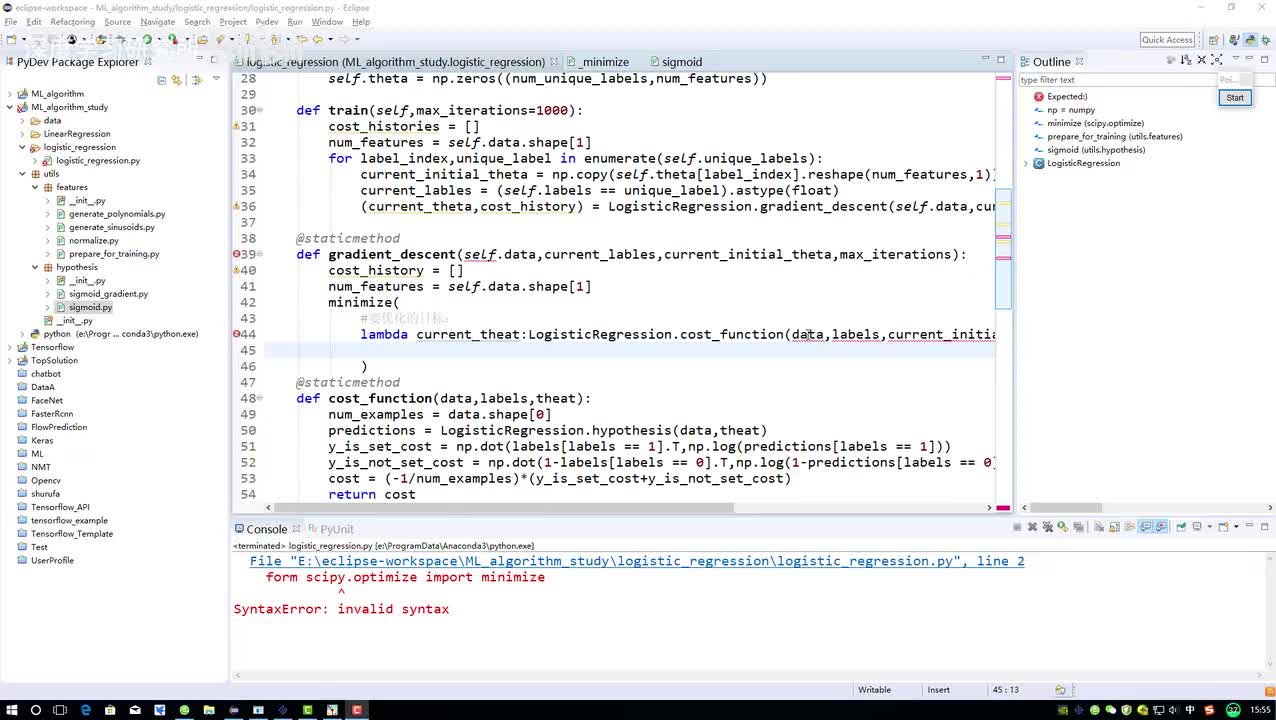Select 'minimize (scipy.optimize)' in Outline
This screenshot has width=1276, height=720.
point(1095,123)
